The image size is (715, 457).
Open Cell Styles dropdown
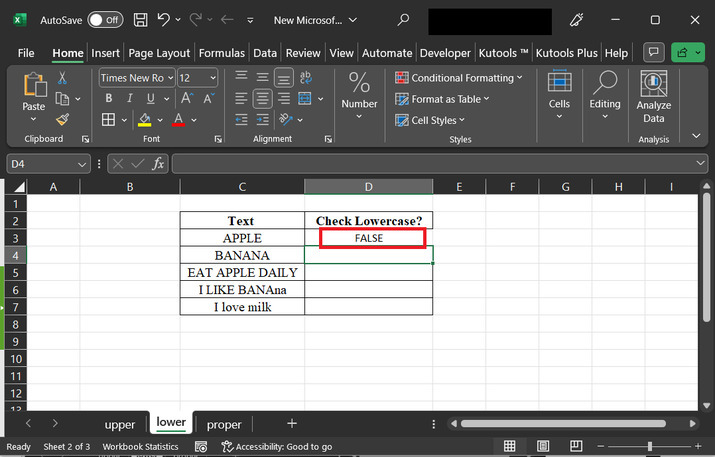point(430,120)
